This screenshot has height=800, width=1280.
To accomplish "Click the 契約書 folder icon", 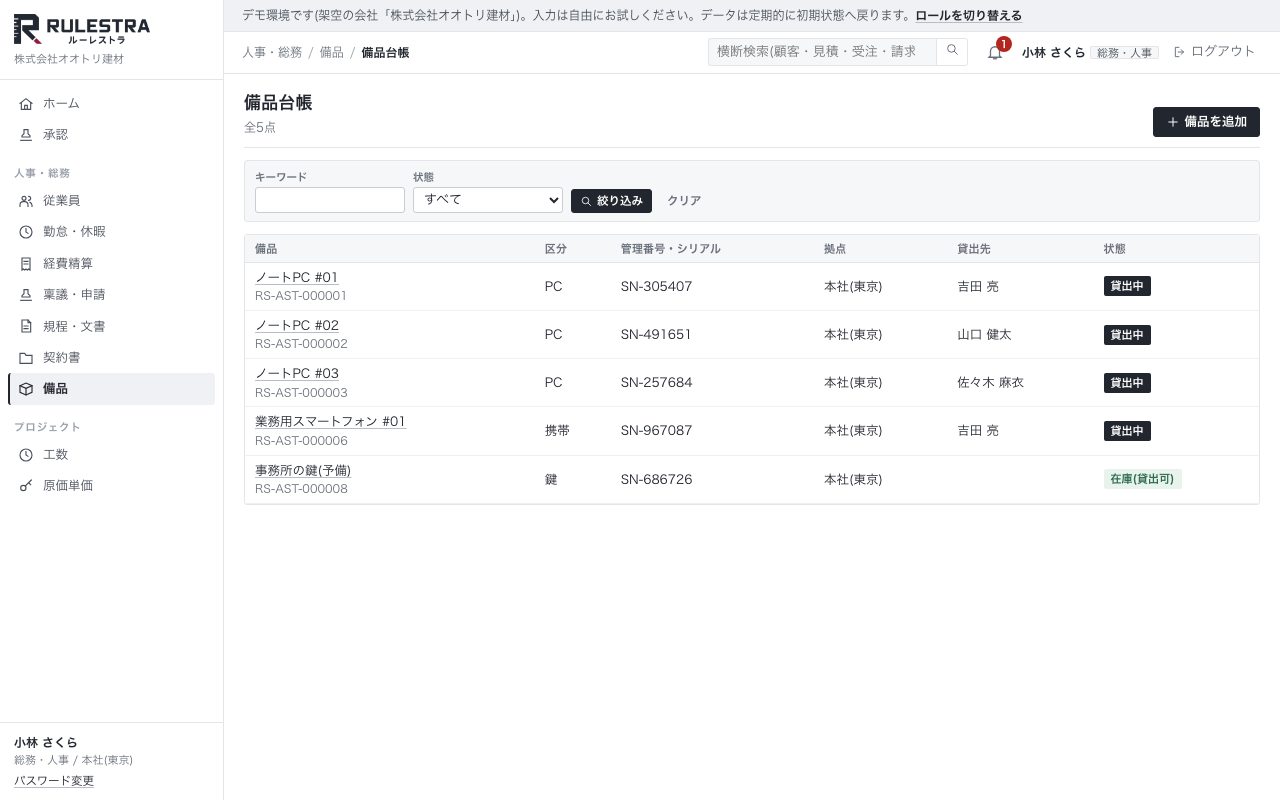I will 26,357.
